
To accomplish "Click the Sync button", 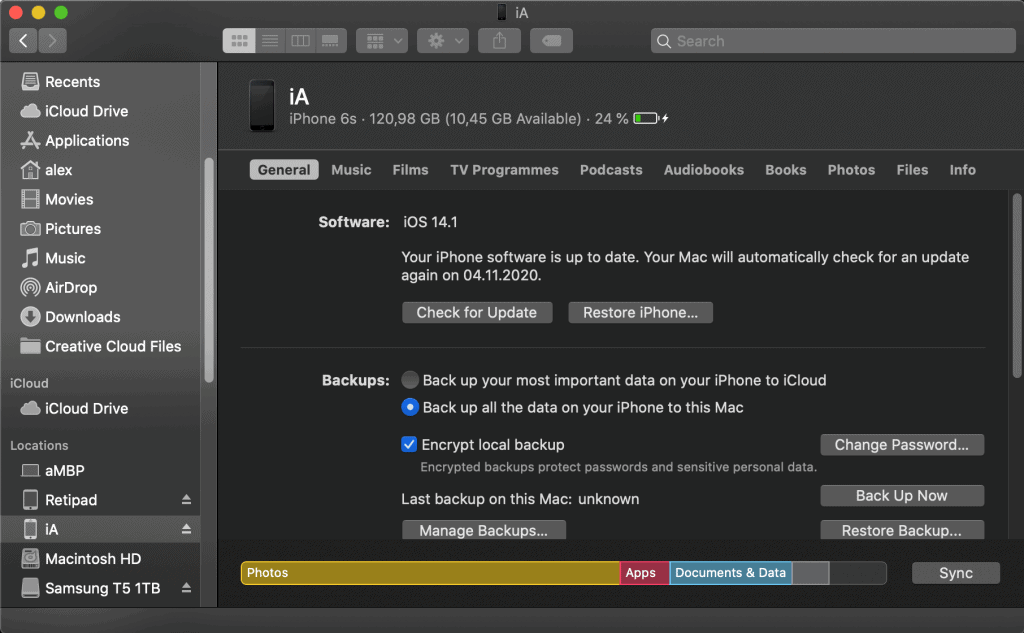I will point(955,573).
